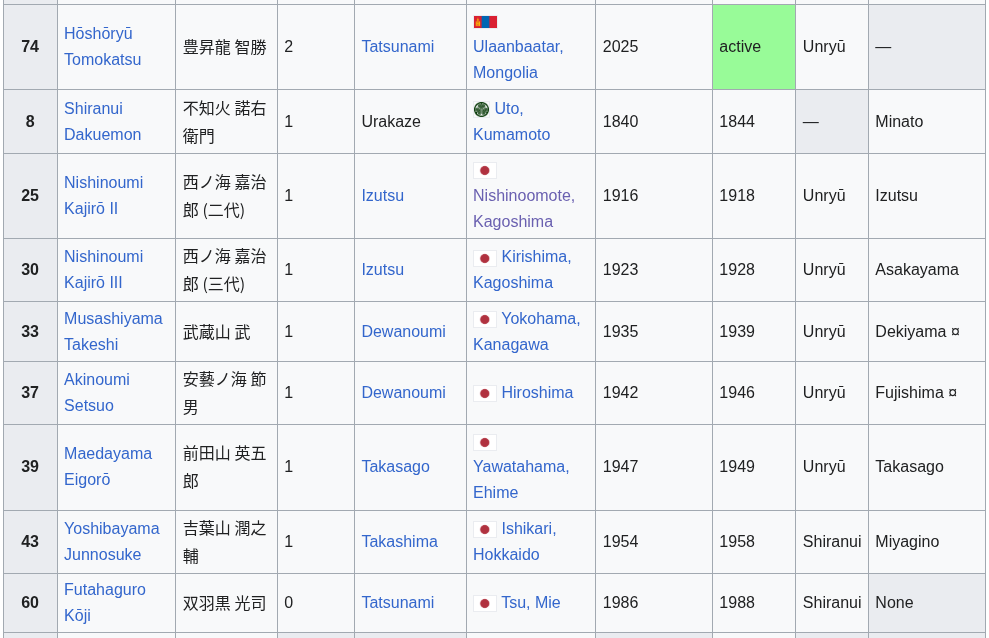Click the yokozuna number 8 cell
This screenshot has height=638, width=989.
pos(30,121)
